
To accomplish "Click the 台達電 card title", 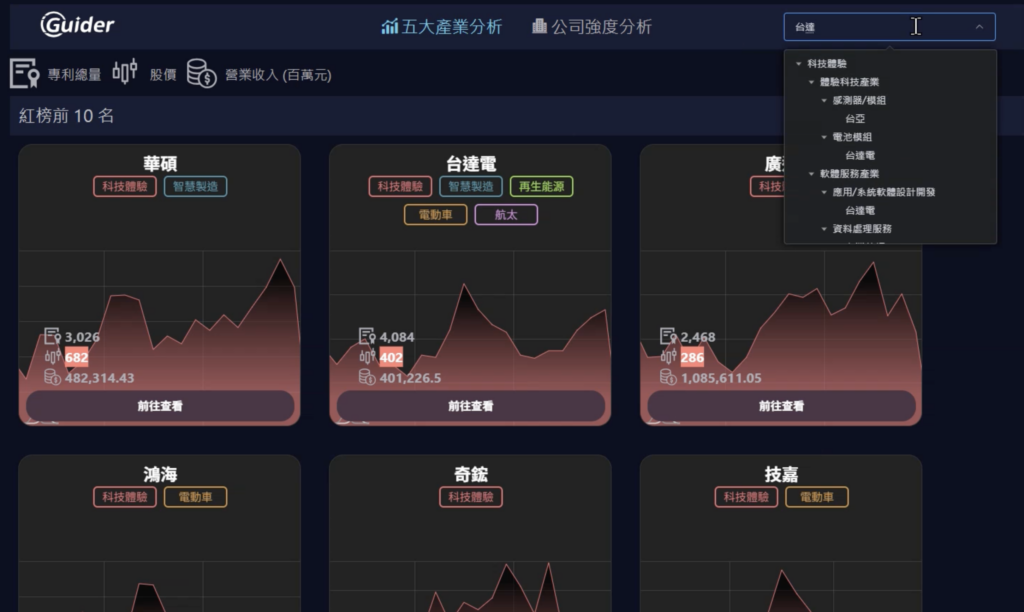I will tap(471, 163).
